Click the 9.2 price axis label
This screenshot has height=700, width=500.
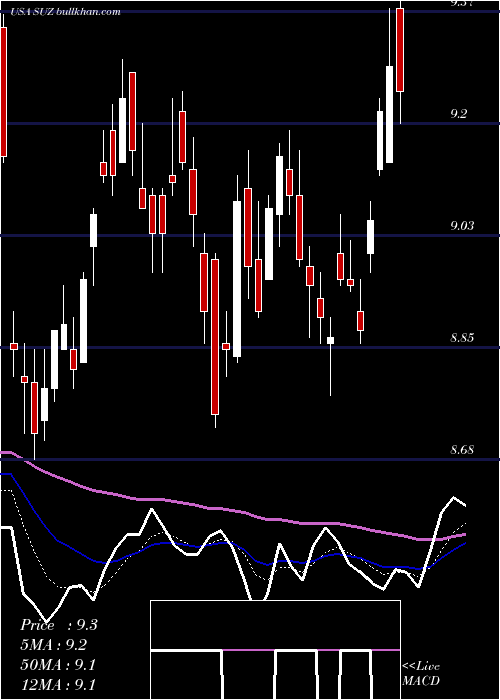coord(458,113)
